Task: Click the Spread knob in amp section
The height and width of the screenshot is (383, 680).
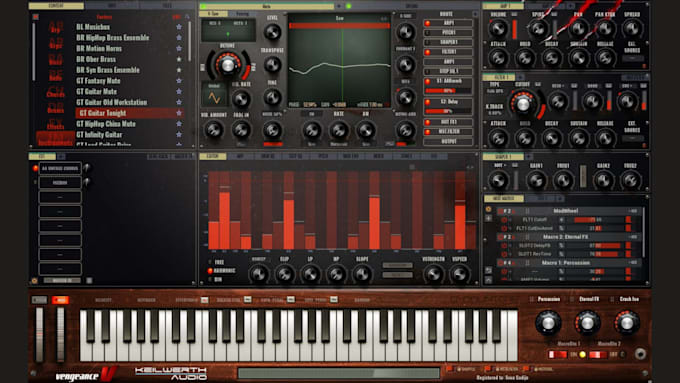Action: click(x=631, y=29)
